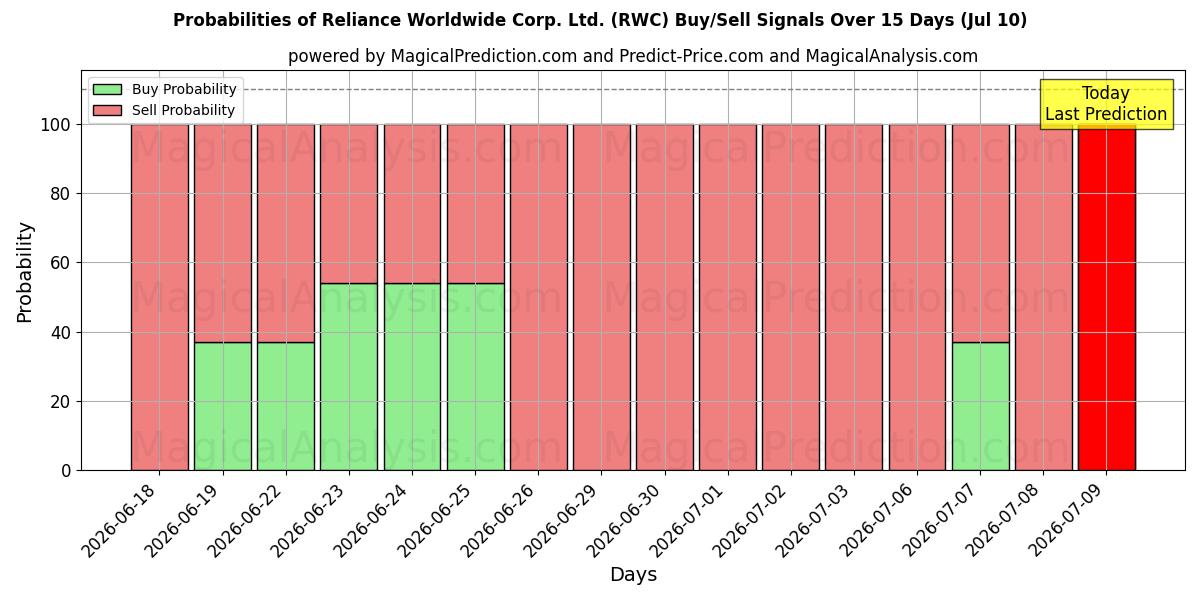Image resolution: width=1200 pixels, height=600 pixels.
Task: Click the sell bar for 2026-06-18
Action: click(x=160, y=297)
